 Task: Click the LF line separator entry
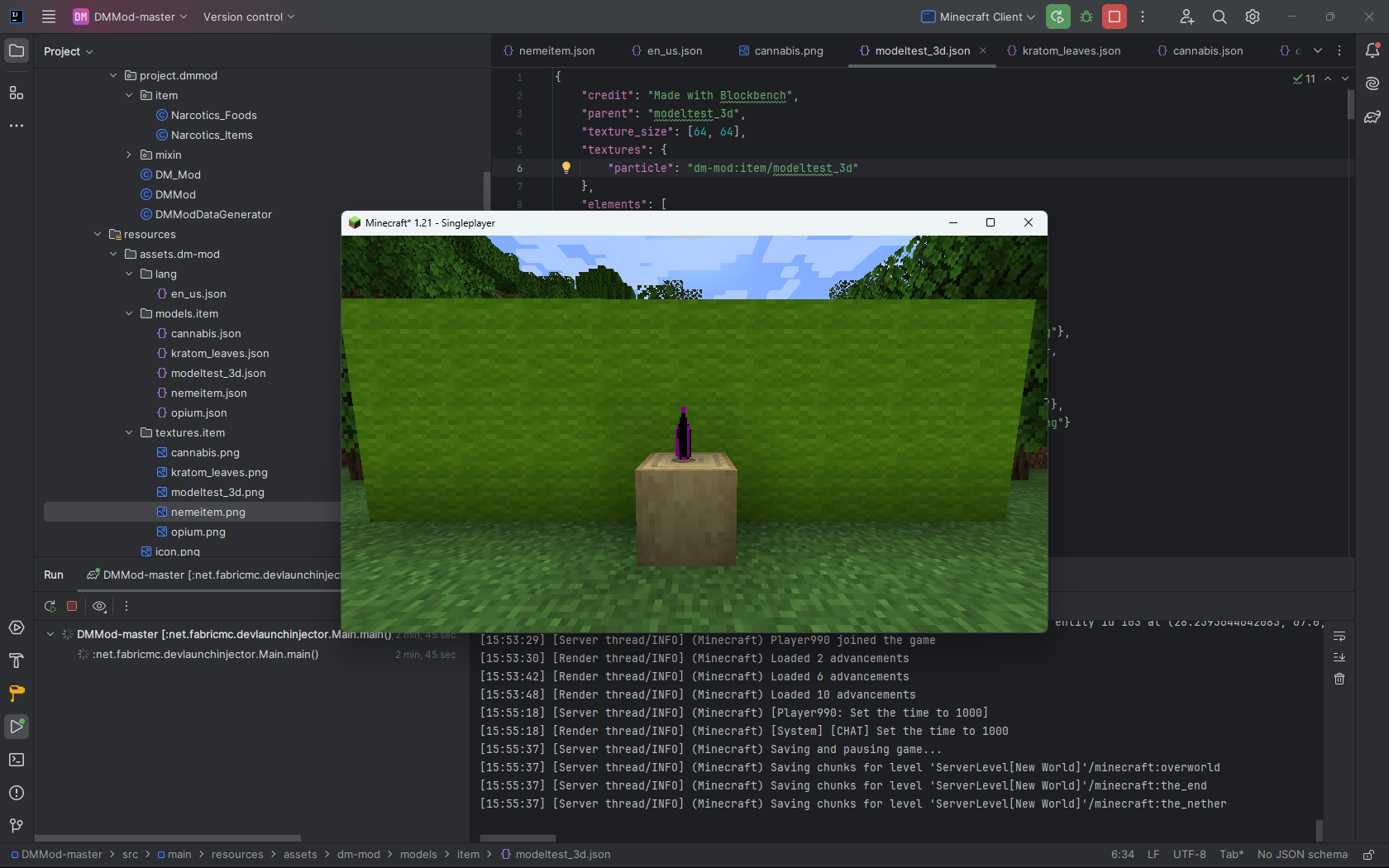pyautogui.click(x=1153, y=855)
